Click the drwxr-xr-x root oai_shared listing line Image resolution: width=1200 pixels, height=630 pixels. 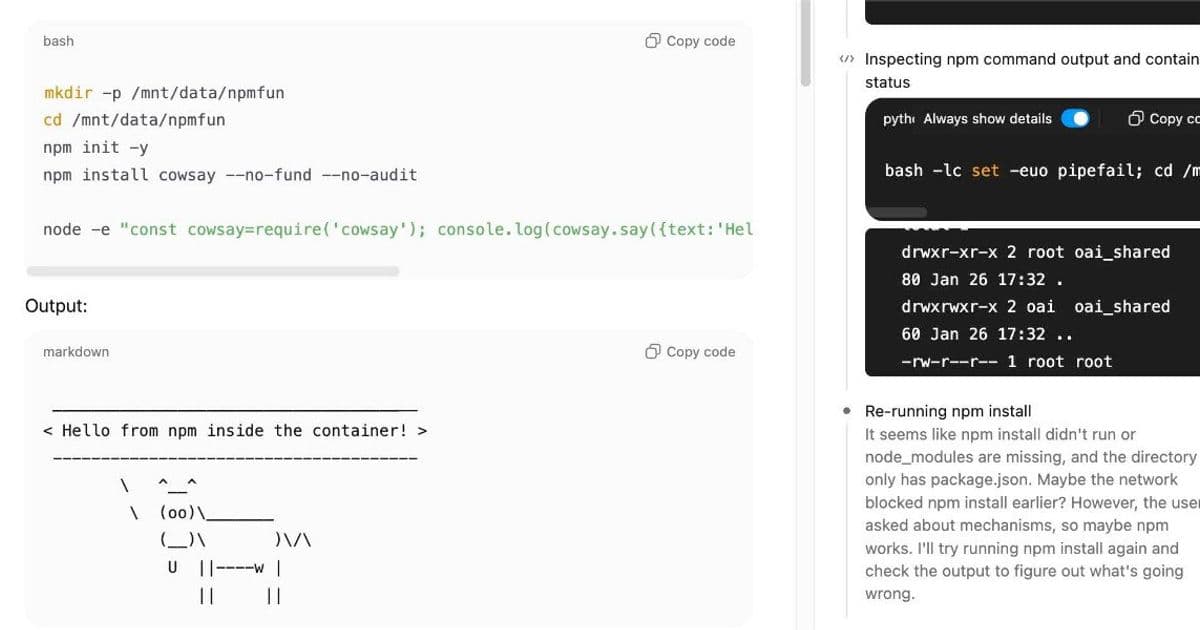pos(1035,252)
